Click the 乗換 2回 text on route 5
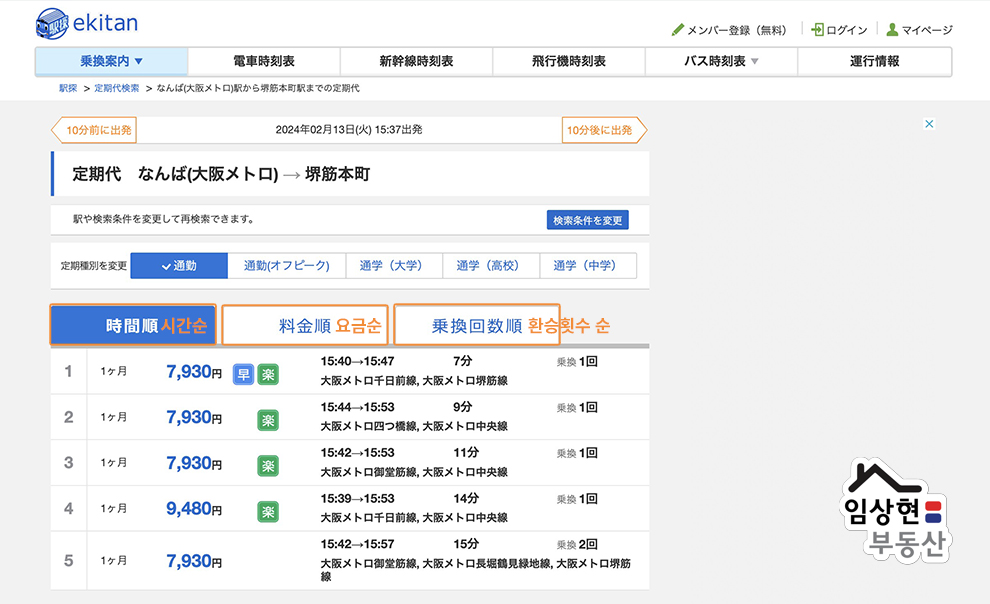The image size is (990, 604). click(577, 544)
